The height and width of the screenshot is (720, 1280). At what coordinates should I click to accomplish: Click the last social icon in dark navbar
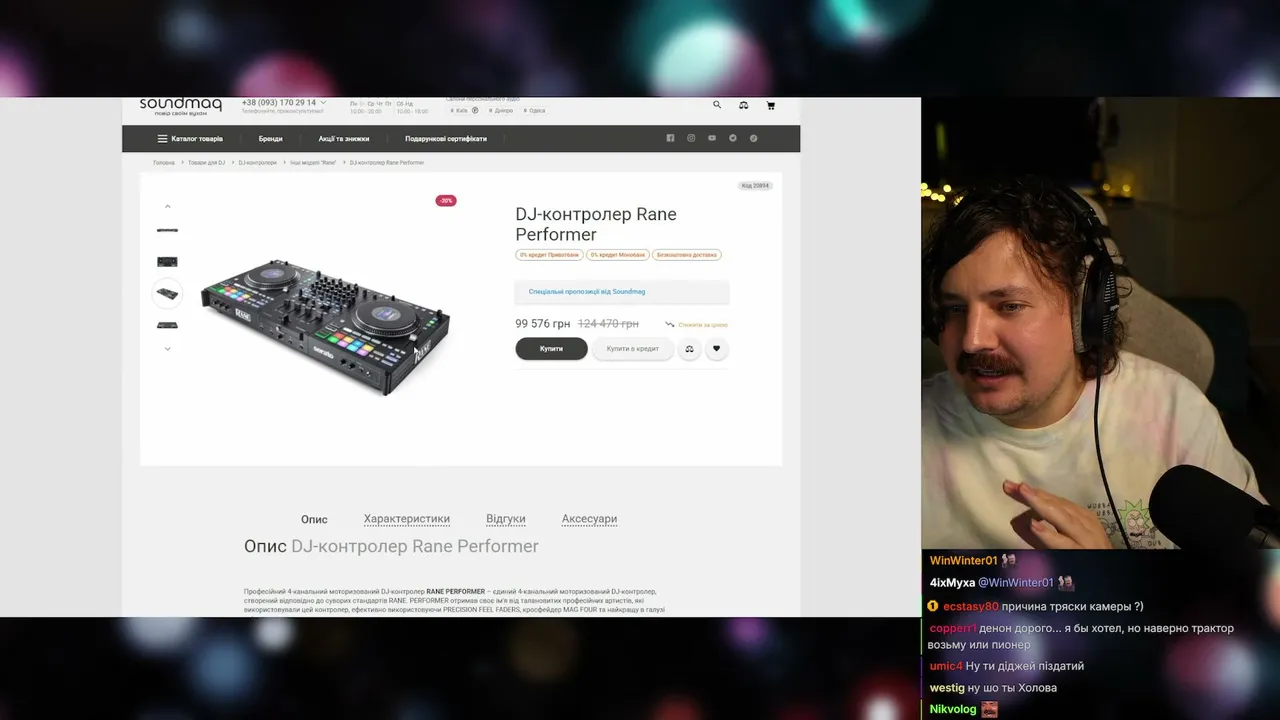pyautogui.click(x=754, y=138)
